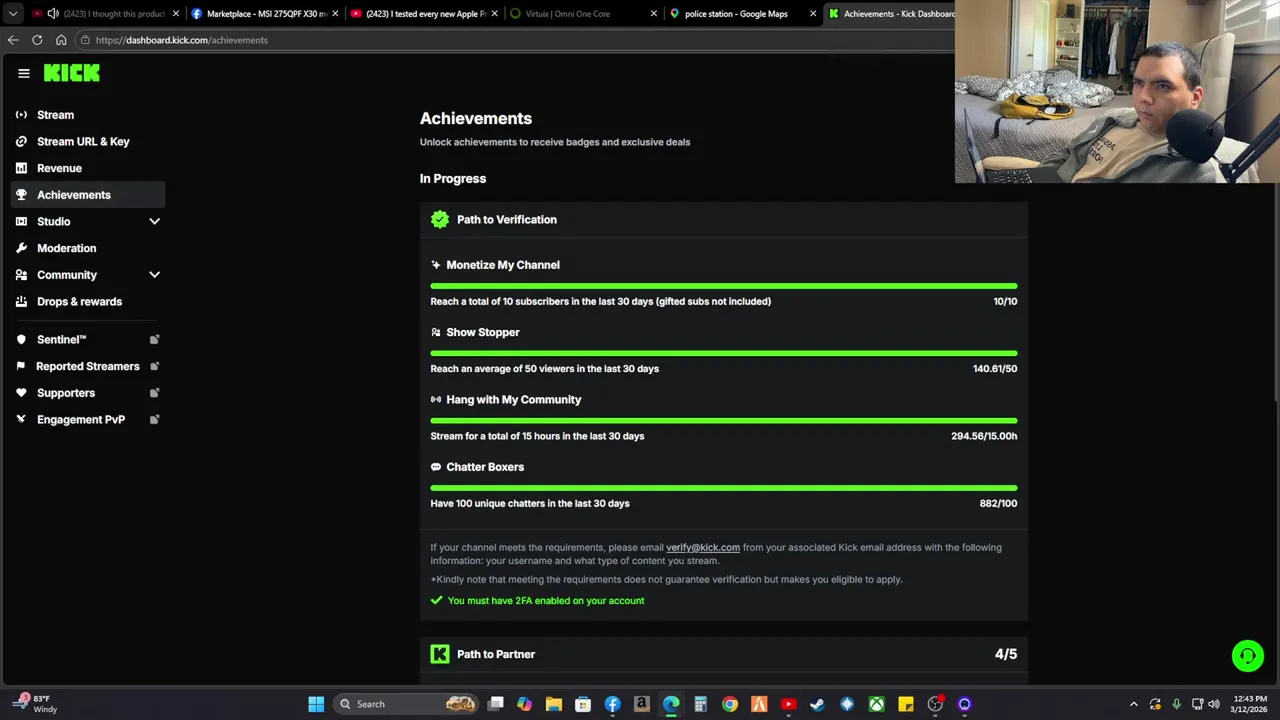The width and height of the screenshot is (1280, 720).
Task: Click the taskbar clock and date
Action: [1250, 704]
